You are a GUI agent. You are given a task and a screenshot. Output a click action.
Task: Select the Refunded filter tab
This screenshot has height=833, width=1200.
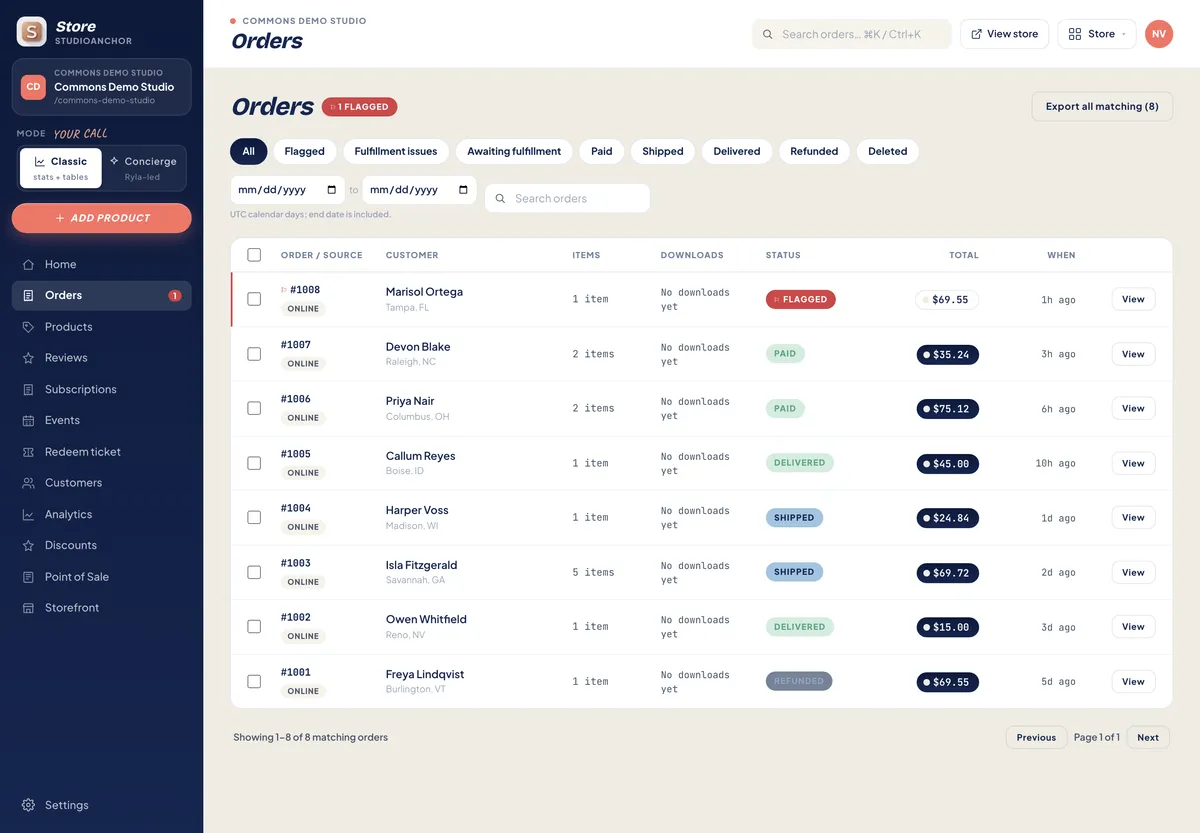click(814, 152)
